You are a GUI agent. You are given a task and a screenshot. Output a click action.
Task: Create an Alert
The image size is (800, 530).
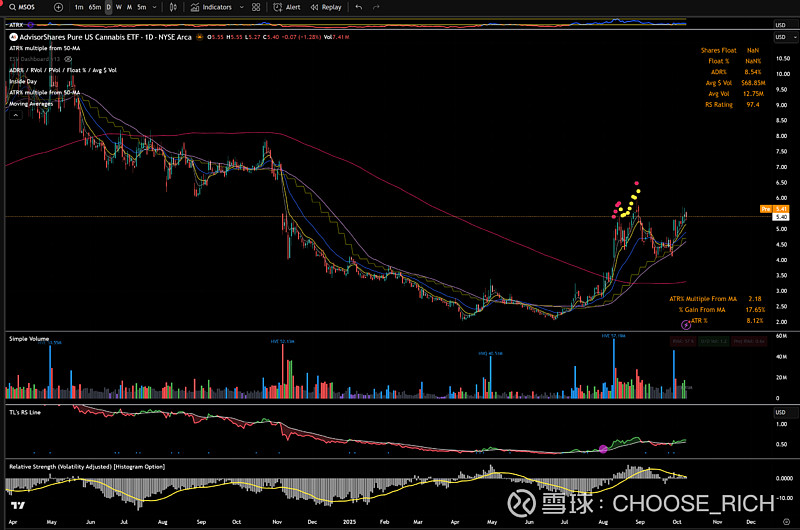287,7
